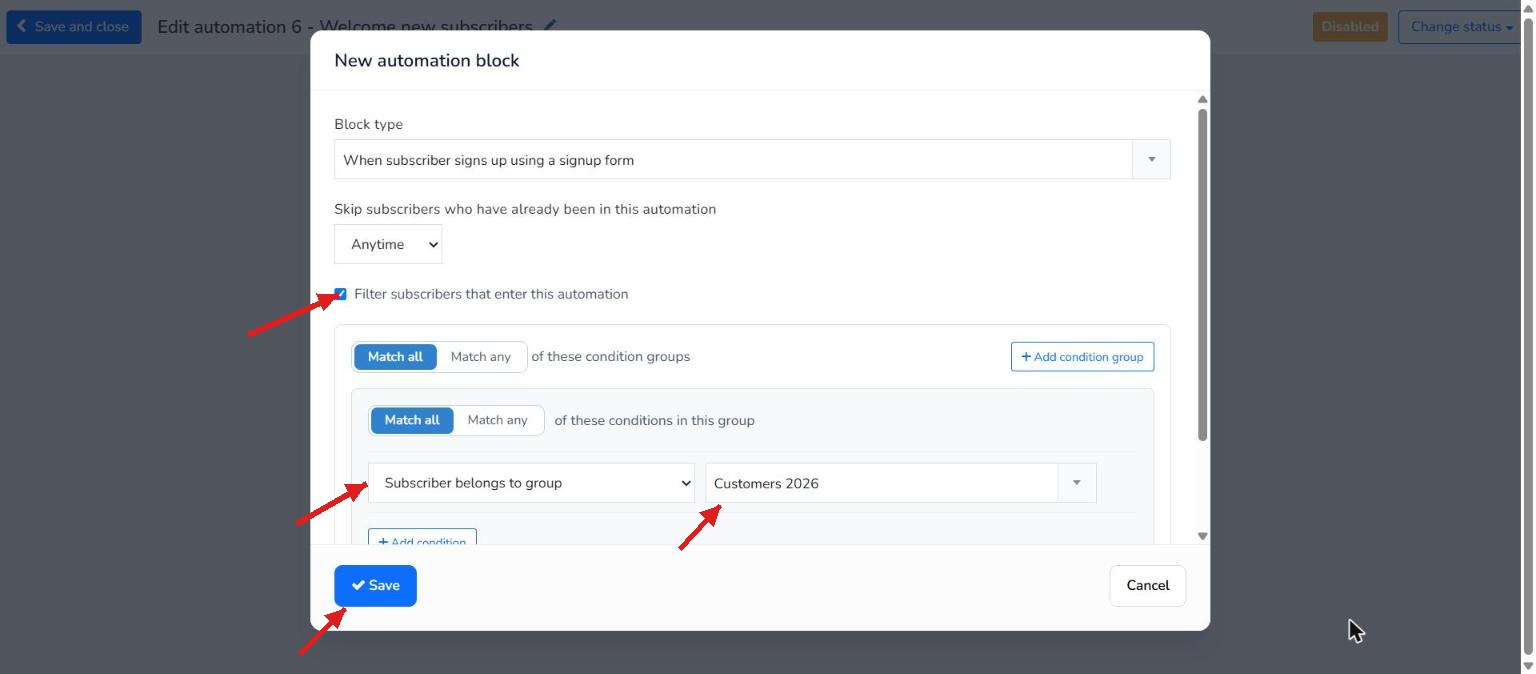The image size is (1536, 674).
Task: Click the dialog vertical scrollbar thumb
Action: click(1203, 274)
